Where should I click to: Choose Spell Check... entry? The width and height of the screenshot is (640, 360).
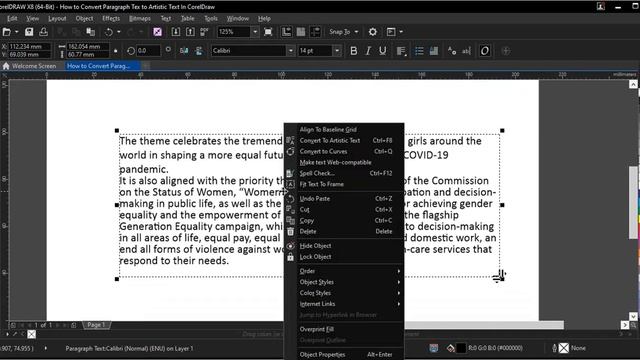[344, 173]
